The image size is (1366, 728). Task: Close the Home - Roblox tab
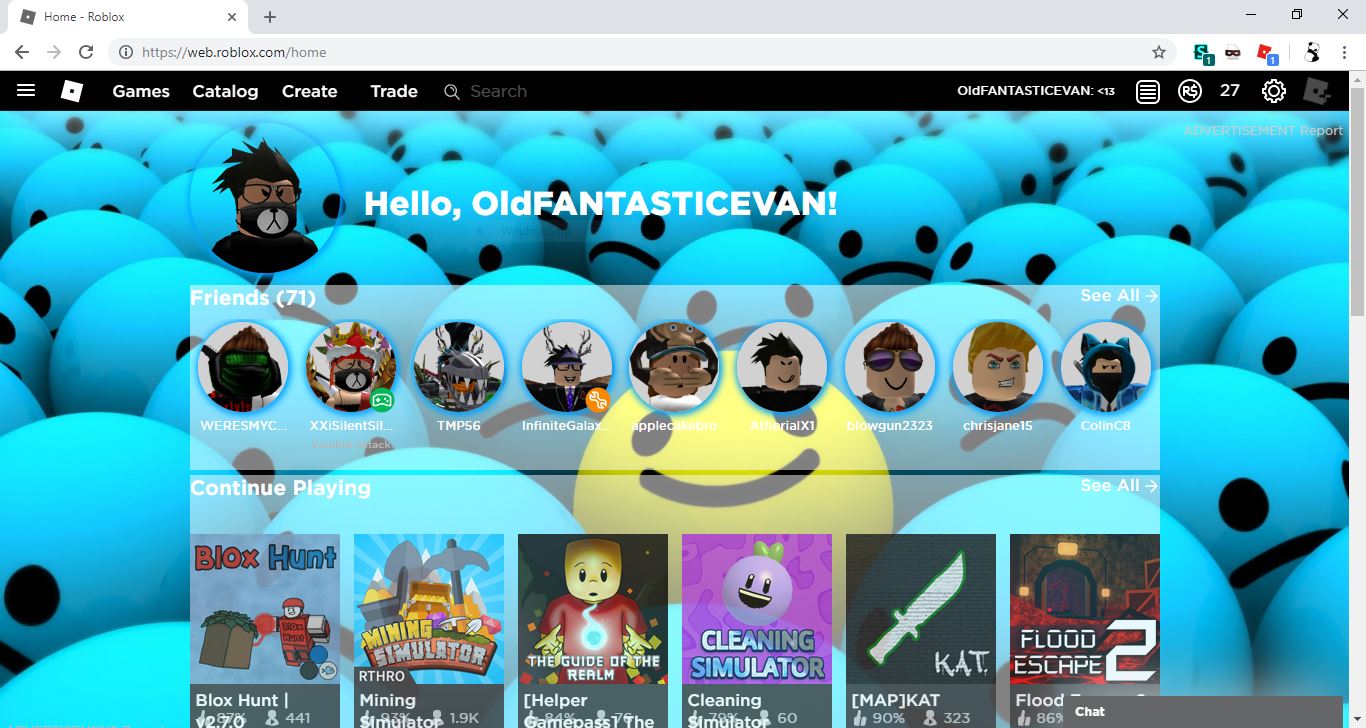pos(232,17)
